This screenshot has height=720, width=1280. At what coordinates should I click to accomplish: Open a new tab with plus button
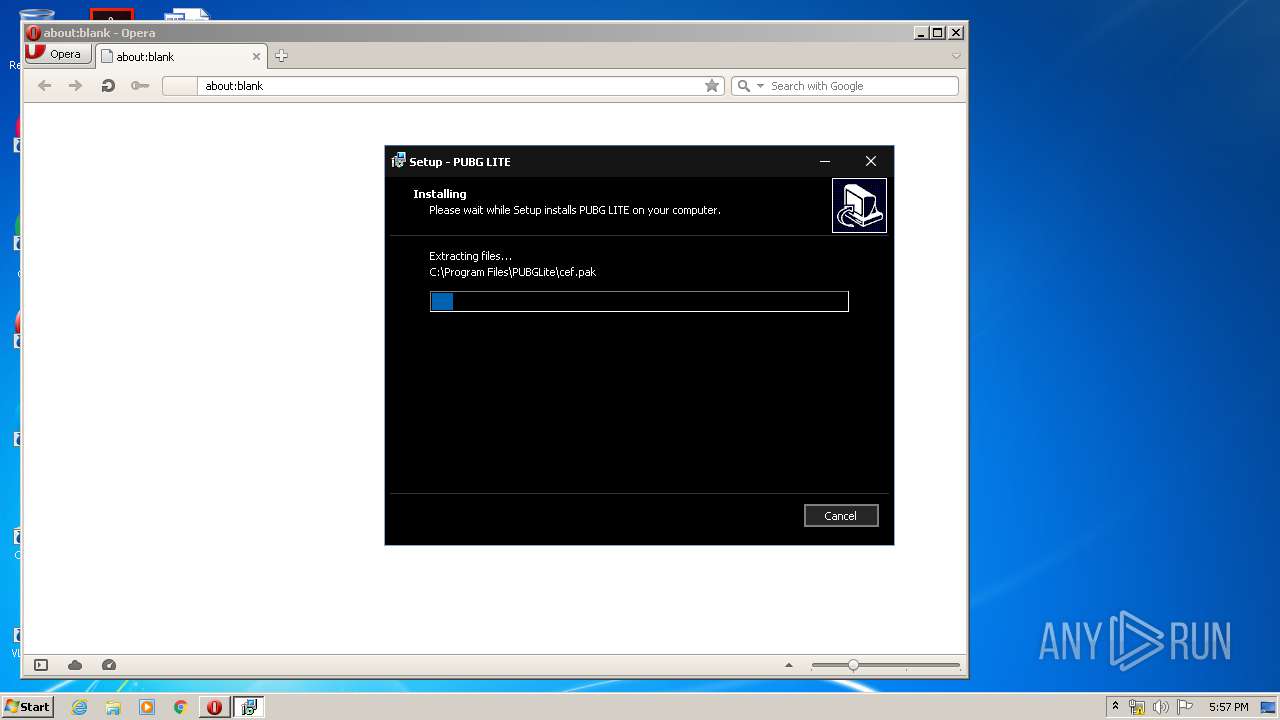point(281,56)
